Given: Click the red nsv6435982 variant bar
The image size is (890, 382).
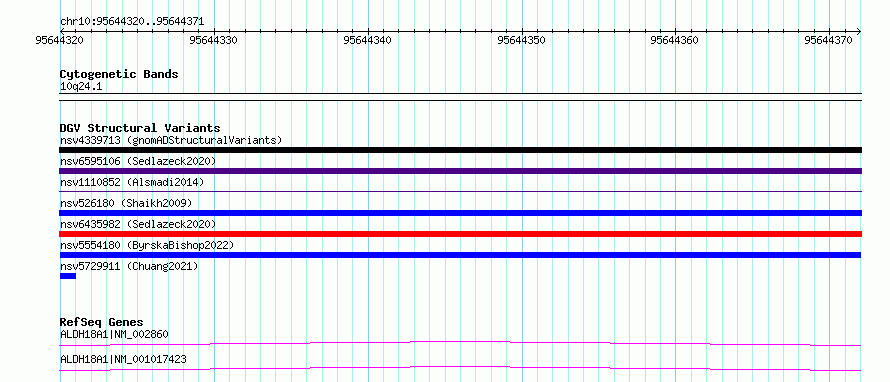Looking at the screenshot, I should (x=460, y=234).
